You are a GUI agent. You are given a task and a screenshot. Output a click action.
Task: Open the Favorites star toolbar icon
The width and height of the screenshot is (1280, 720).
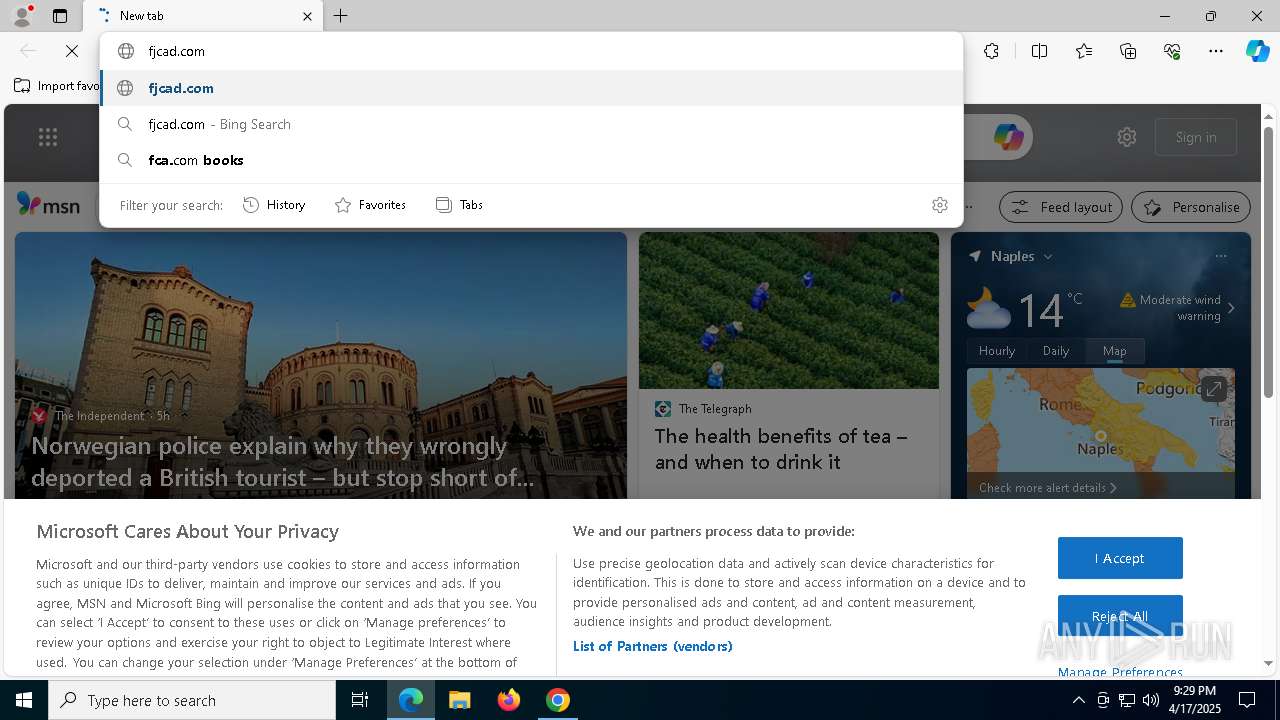(1084, 51)
